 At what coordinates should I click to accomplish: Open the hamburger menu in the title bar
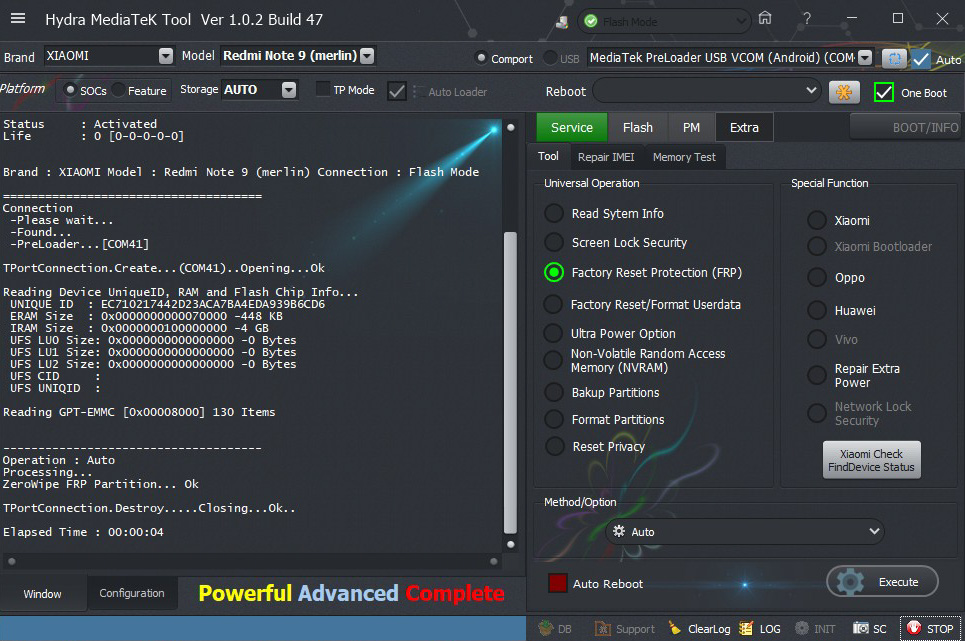(18, 18)
